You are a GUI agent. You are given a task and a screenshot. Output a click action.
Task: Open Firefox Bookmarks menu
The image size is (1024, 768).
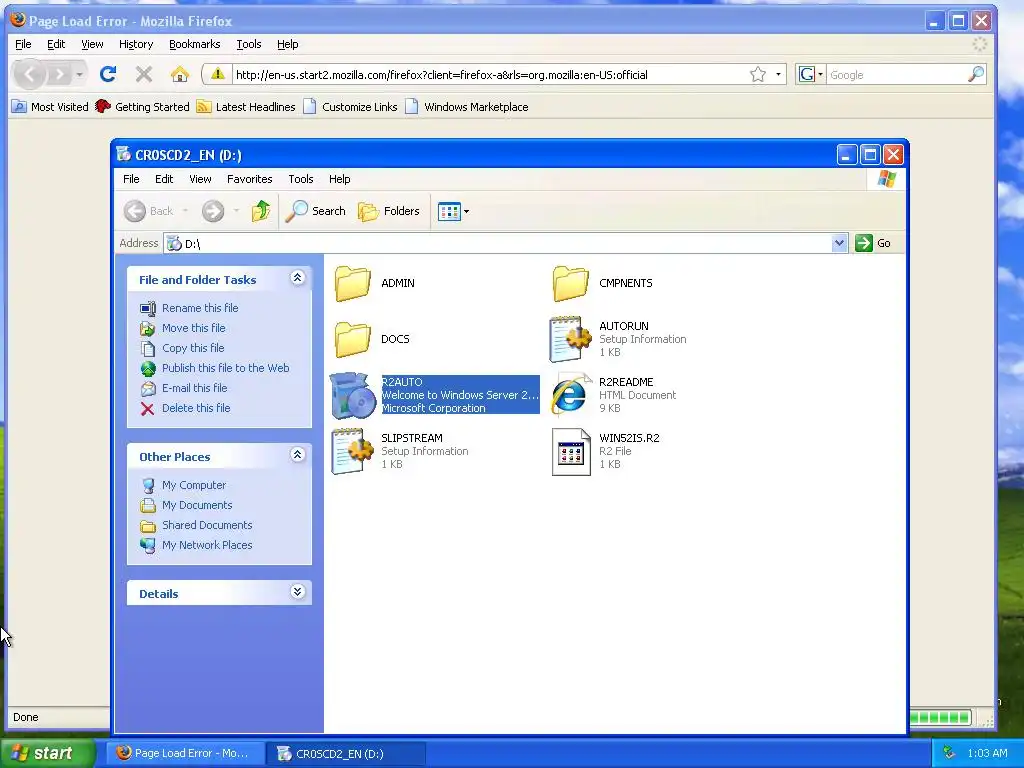click(195, 44)
